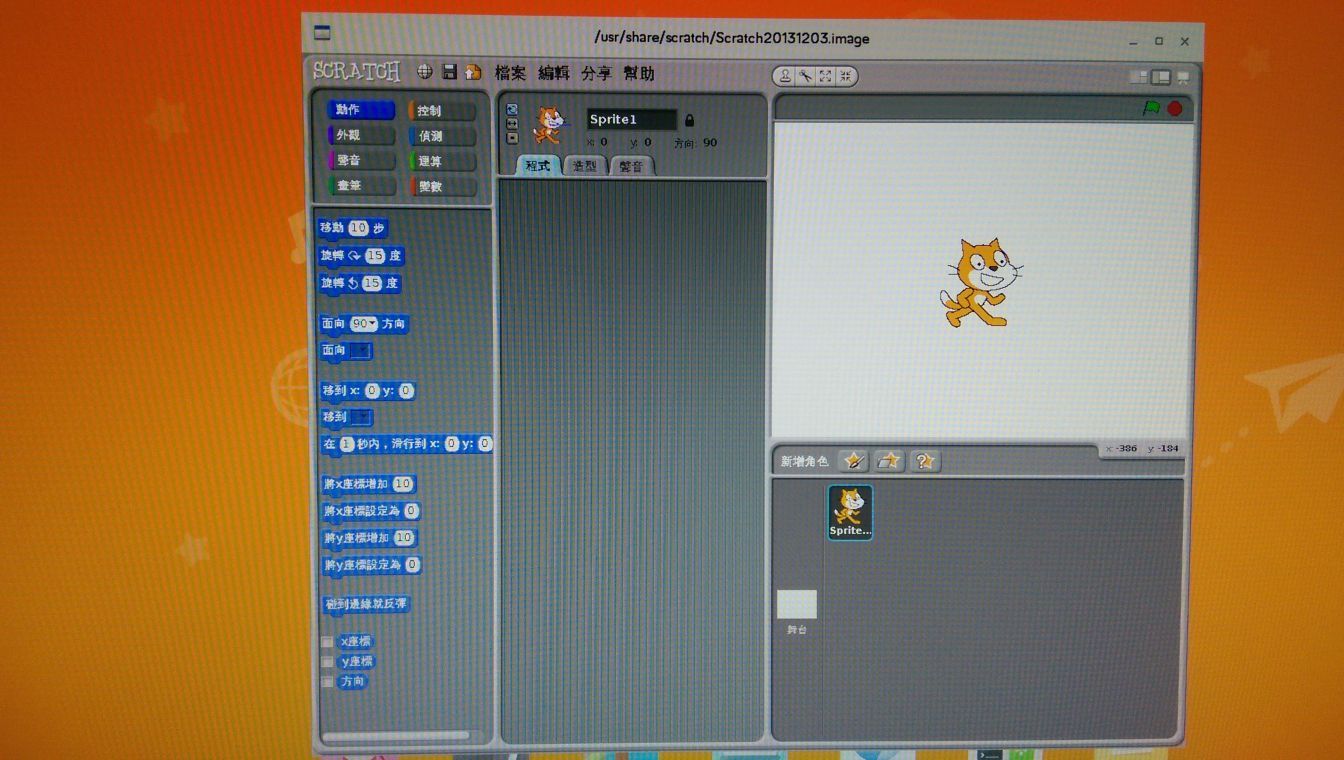
Task: Click the 15 value in clockwise 旋轉 block
Action: [x=375, y=256]
